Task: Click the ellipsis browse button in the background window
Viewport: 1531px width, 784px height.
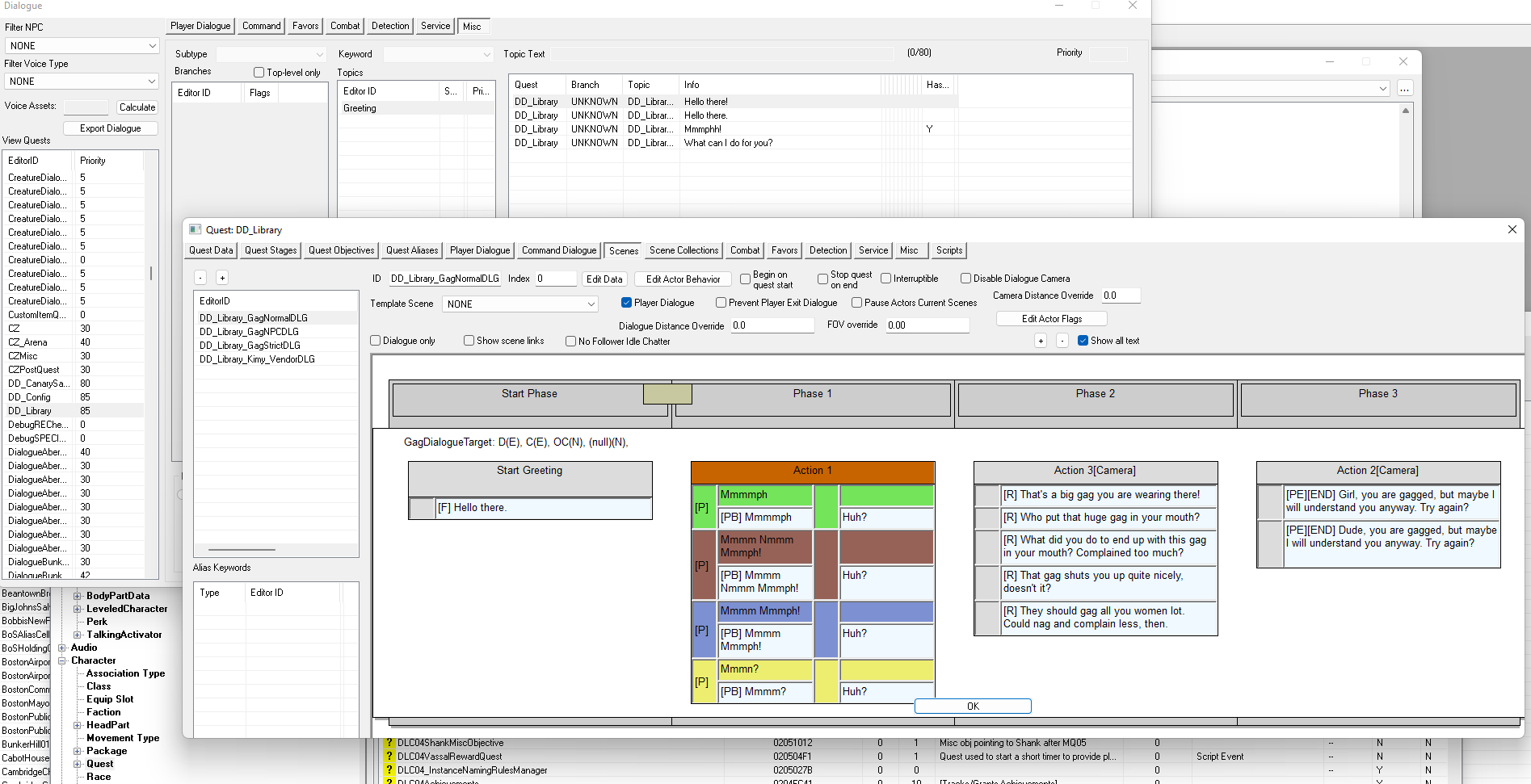Action: pyautogui.click(x=1405, y=88)
